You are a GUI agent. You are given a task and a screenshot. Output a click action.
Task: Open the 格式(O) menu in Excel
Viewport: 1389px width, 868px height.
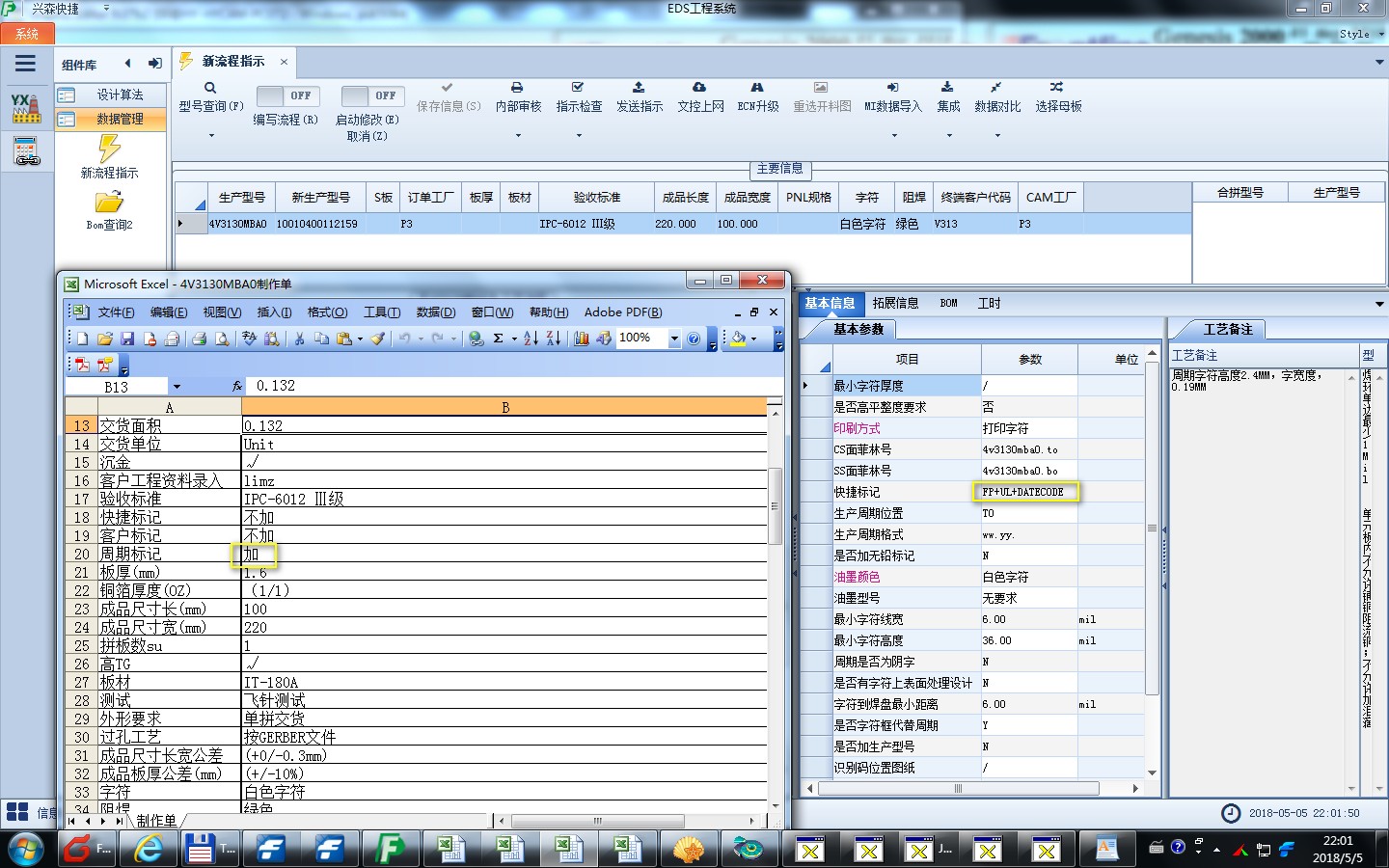point(327,312)
